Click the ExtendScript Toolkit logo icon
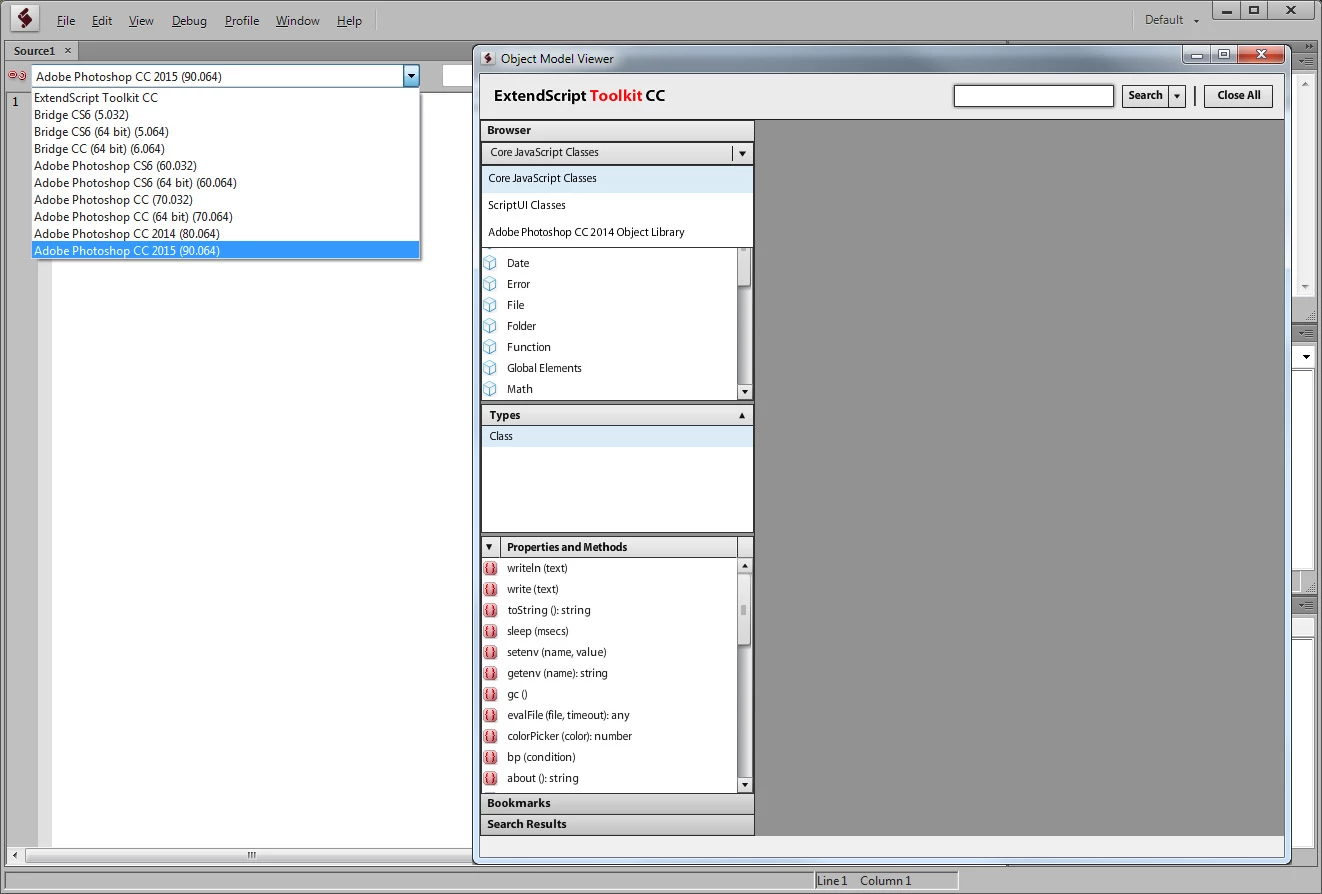Screen dimensions: 1322x894 (25, 18)
